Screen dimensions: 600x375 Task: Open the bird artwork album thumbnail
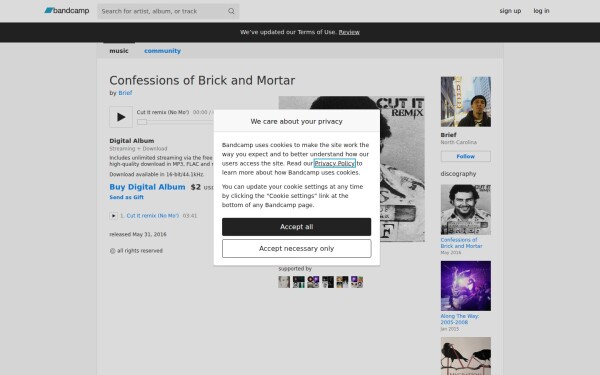click(x=466, y=356)
